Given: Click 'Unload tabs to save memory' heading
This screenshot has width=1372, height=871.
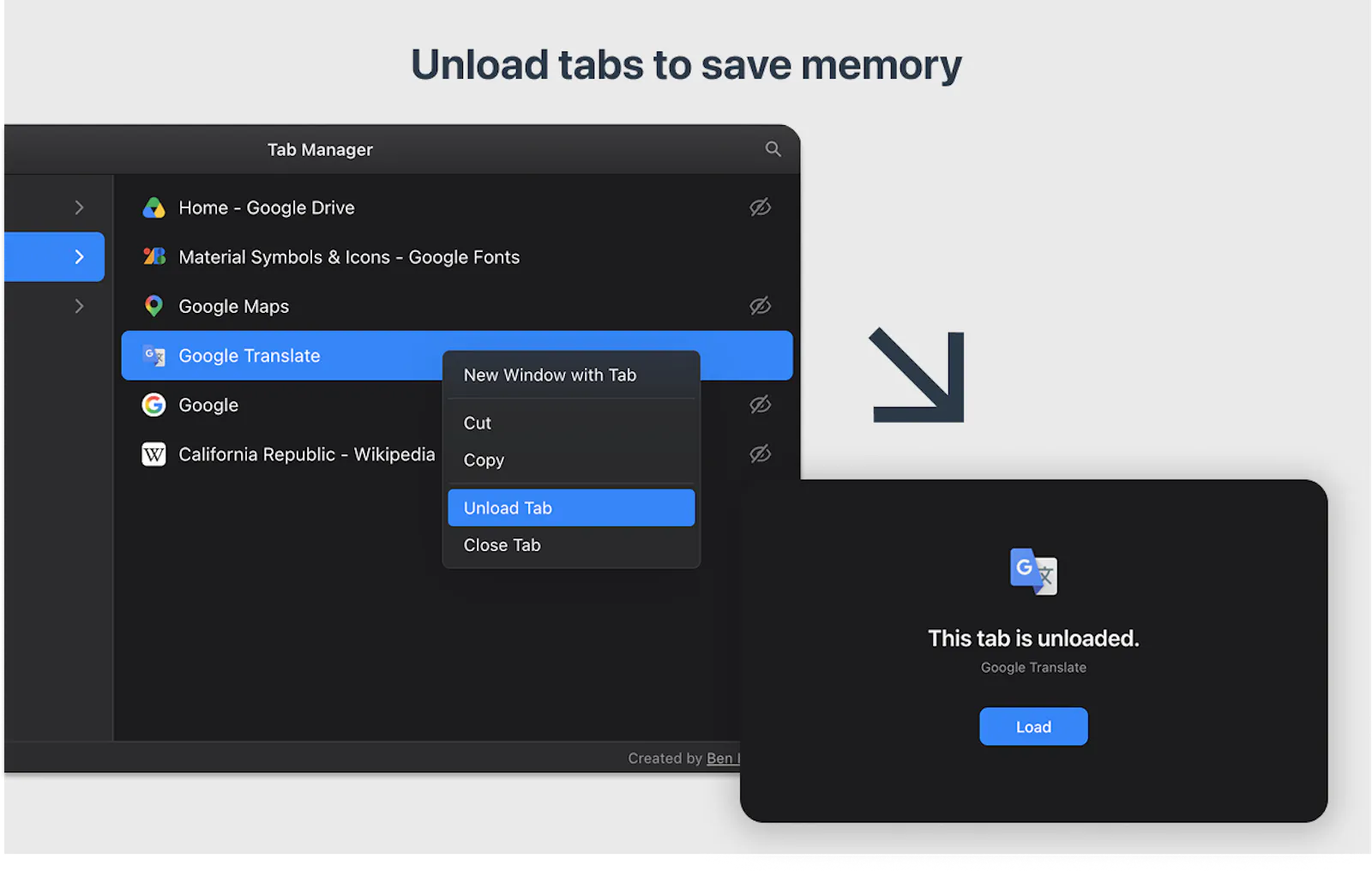Looking at the screenshot, I should tap(686, 65).
